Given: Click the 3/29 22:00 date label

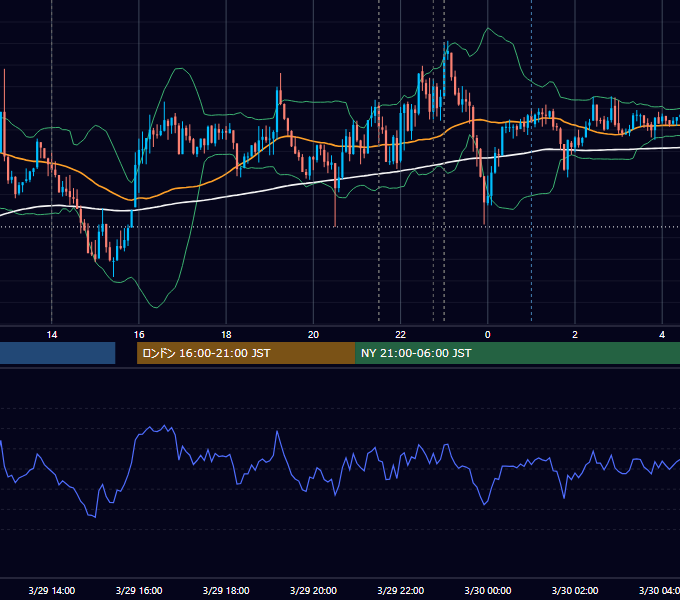Looking at the screenshot, I should (400, 590).
